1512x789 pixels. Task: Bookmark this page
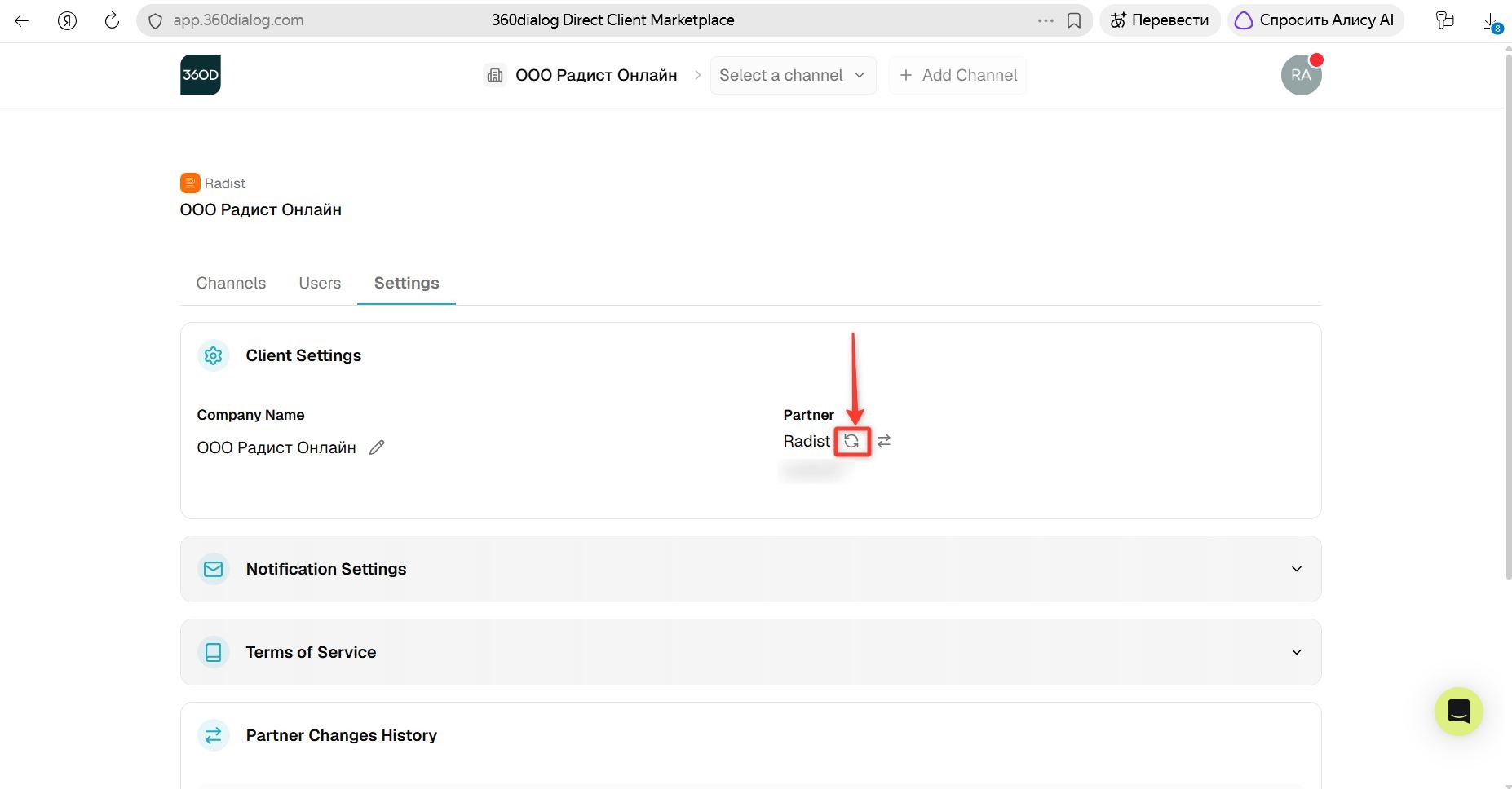click(x=1074, y=20)
